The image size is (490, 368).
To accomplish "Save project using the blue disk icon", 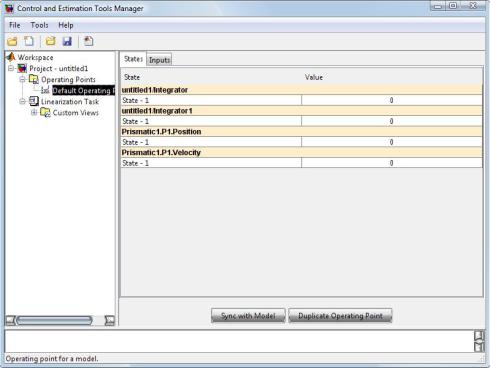I will pos(67,41).
